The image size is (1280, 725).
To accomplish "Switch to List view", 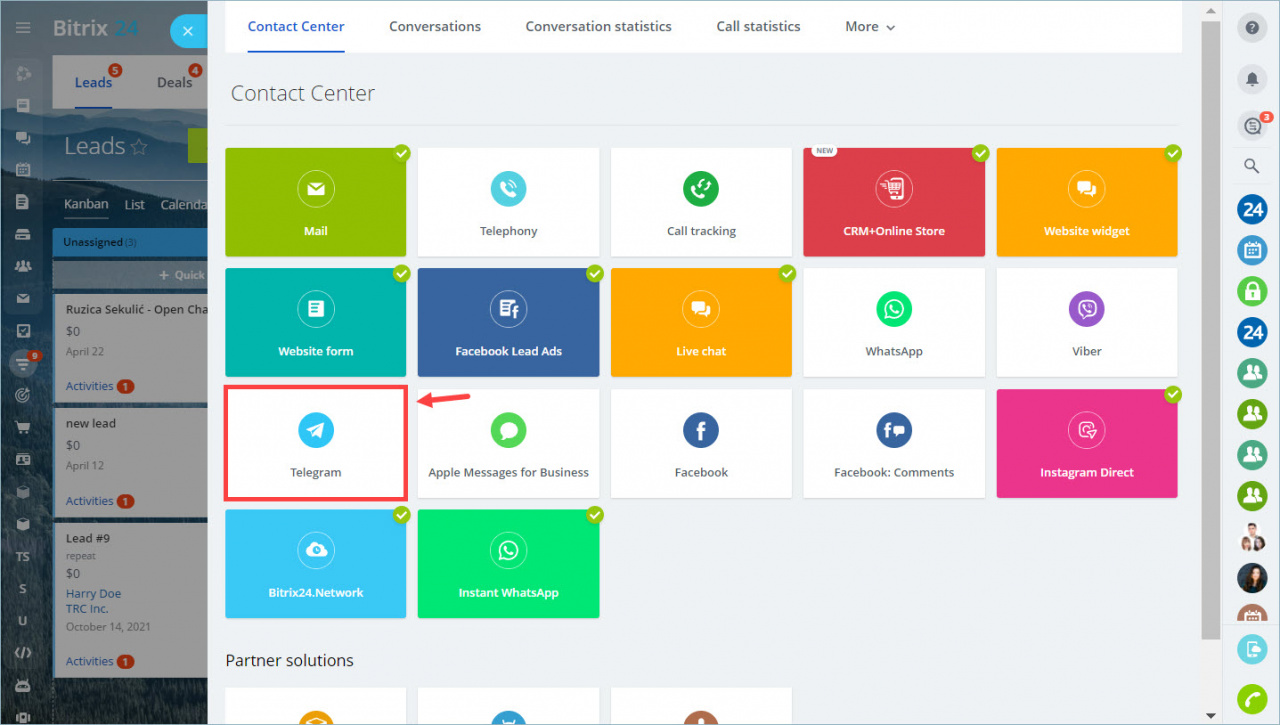I will point(135,204).
